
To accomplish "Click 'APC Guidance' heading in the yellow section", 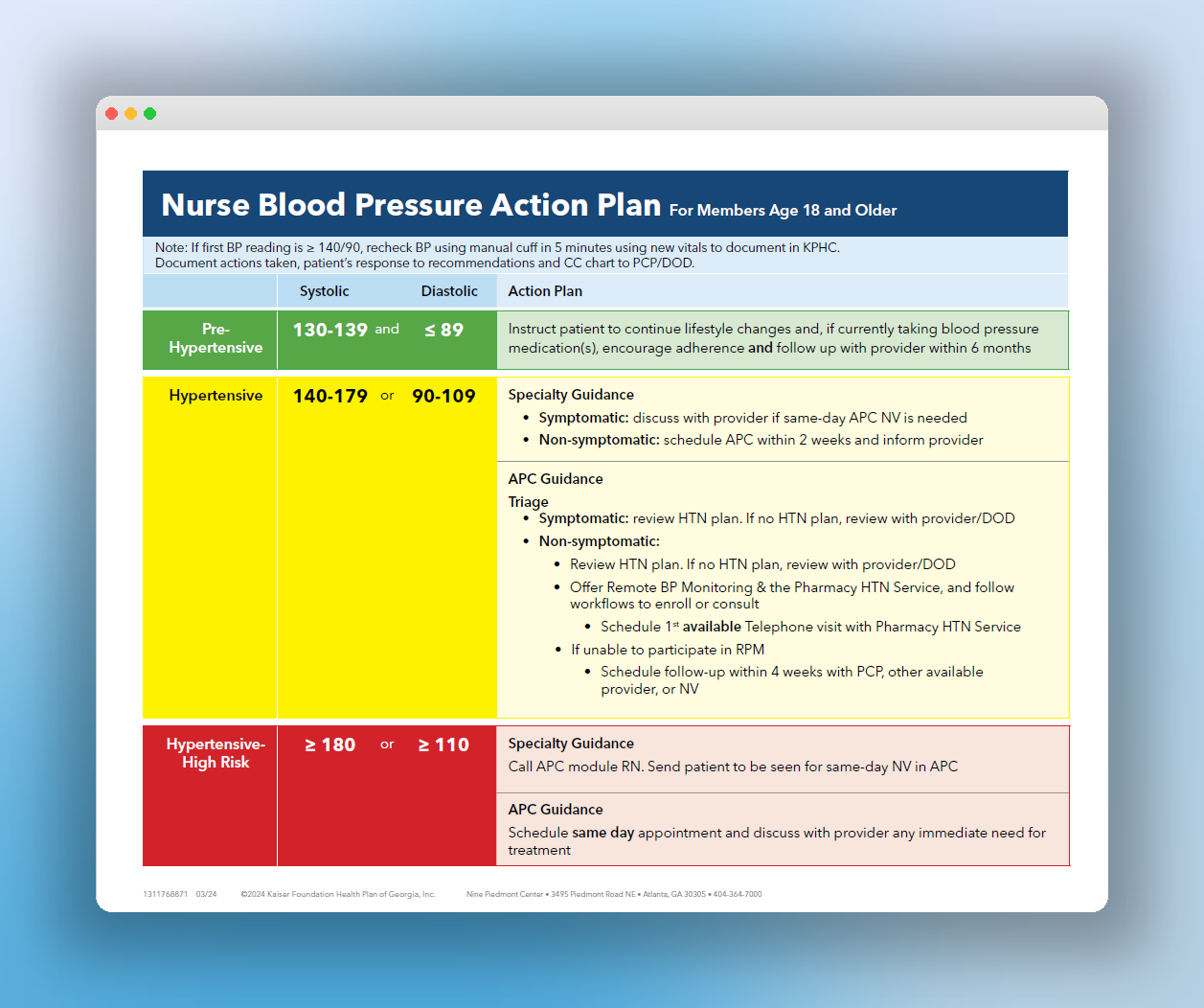I will pyautogui.click(x=556, y=479).
